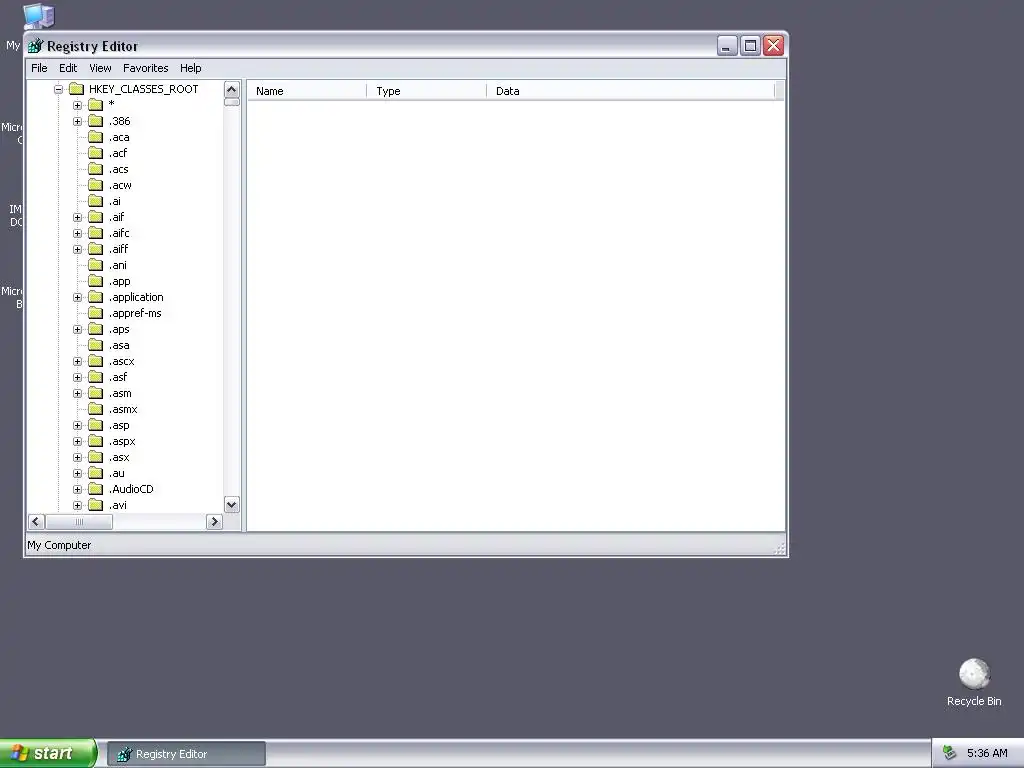
Task: Expand the .aspx key node
Action: pyautogui.click(x=77, y=441)
